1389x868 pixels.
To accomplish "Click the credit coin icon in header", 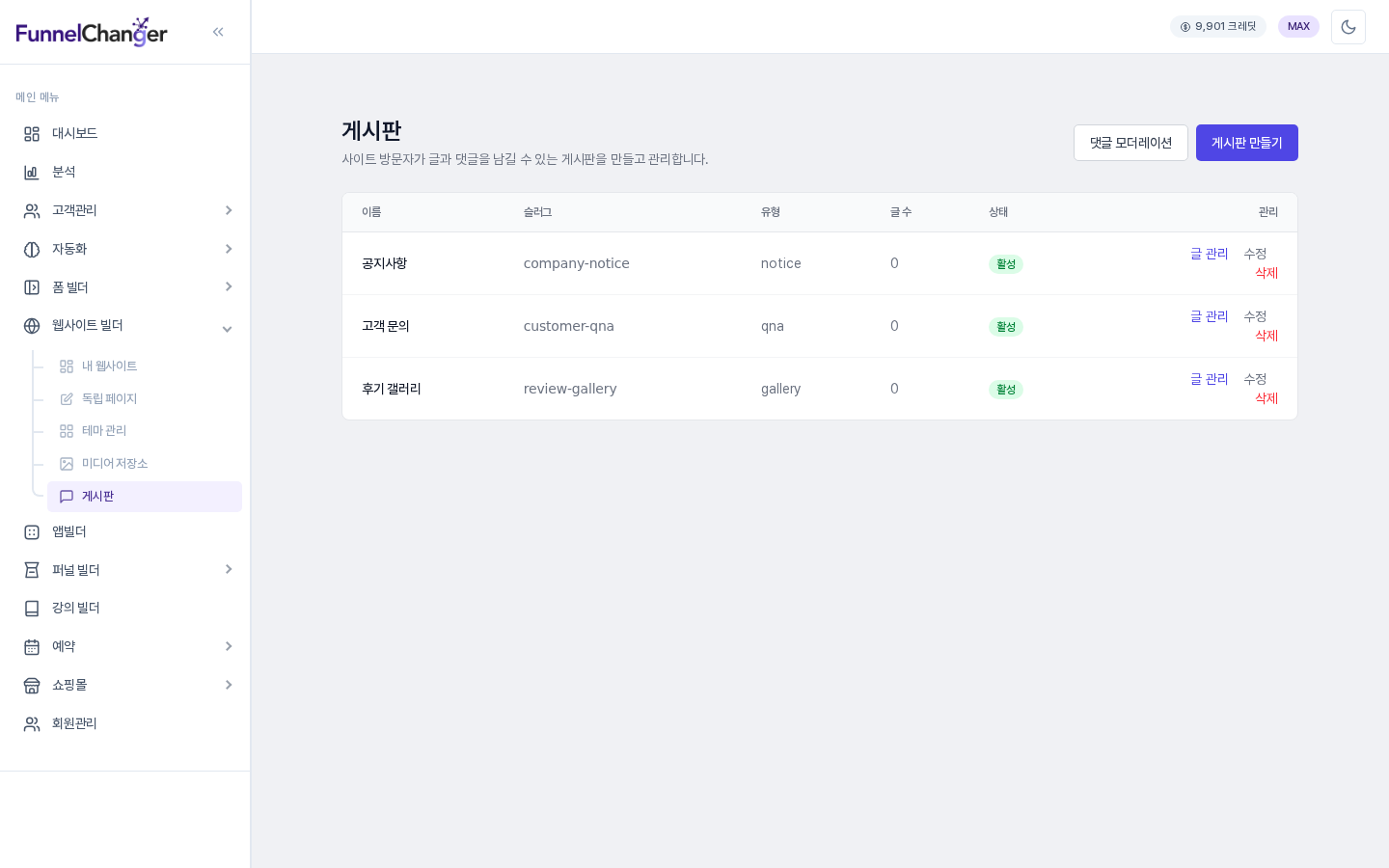I will tap(1185, 27).
